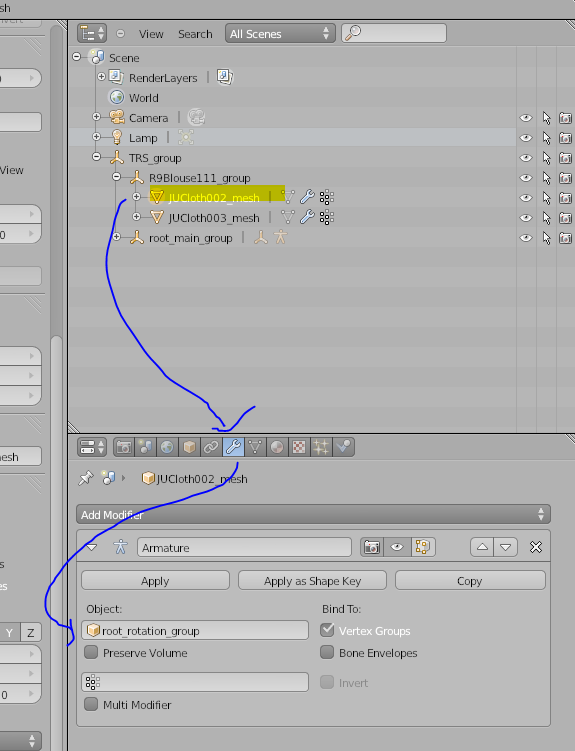Screen dimensions: 575x751
Task: Open the Object properties tab
Action: point(189,447)
